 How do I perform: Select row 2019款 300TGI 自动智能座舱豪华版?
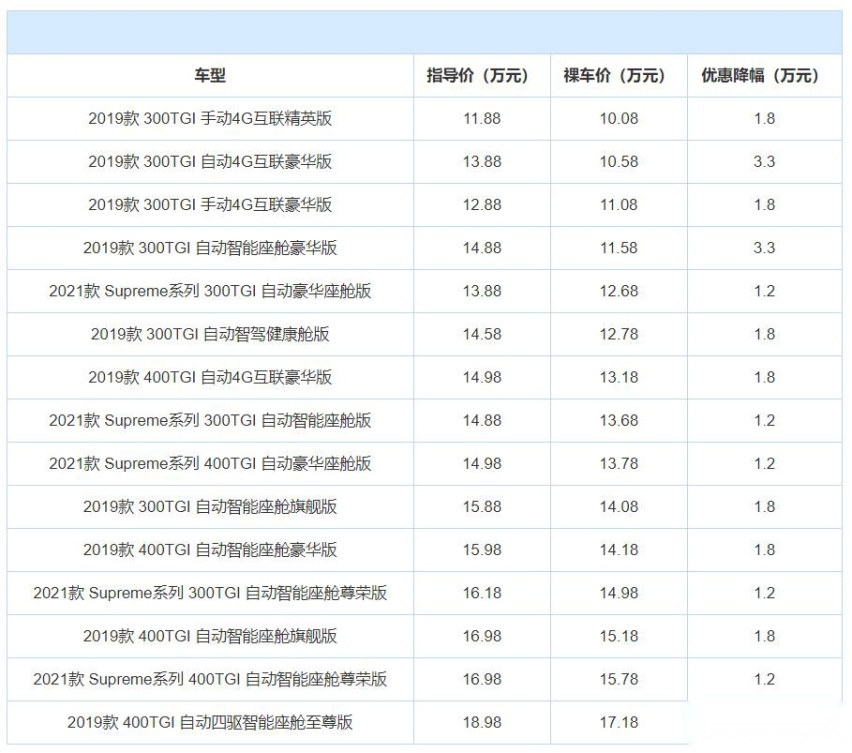tap(424, 248)
